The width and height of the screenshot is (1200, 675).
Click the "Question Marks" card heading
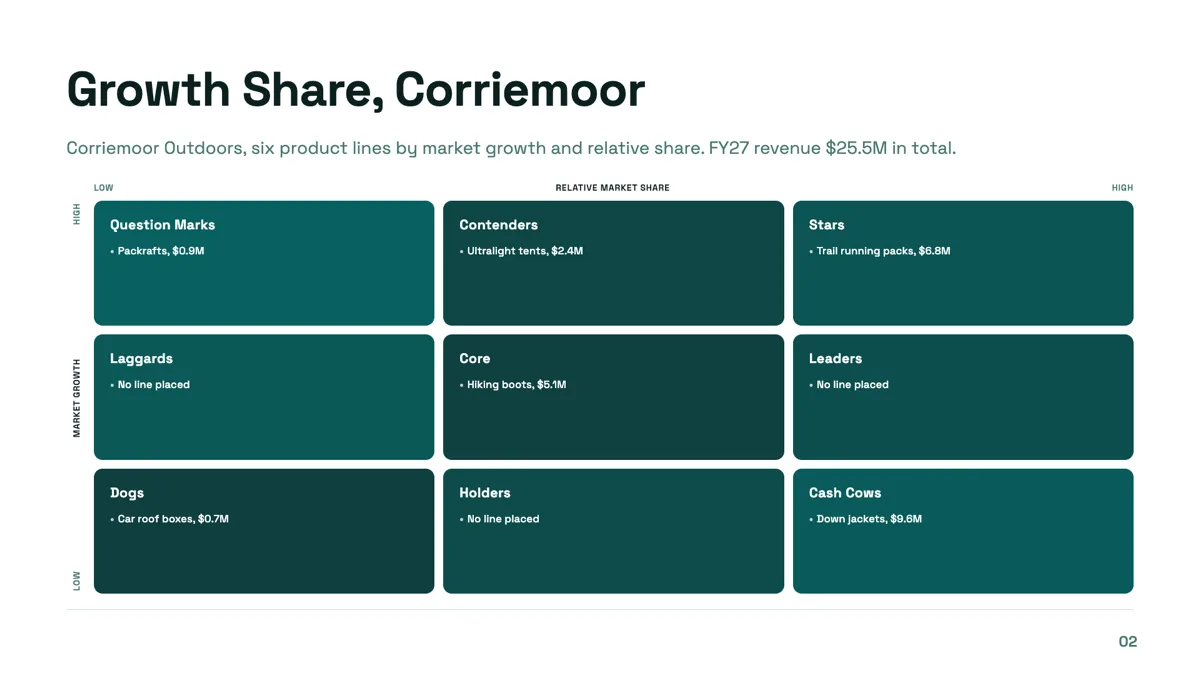(162, 225)
